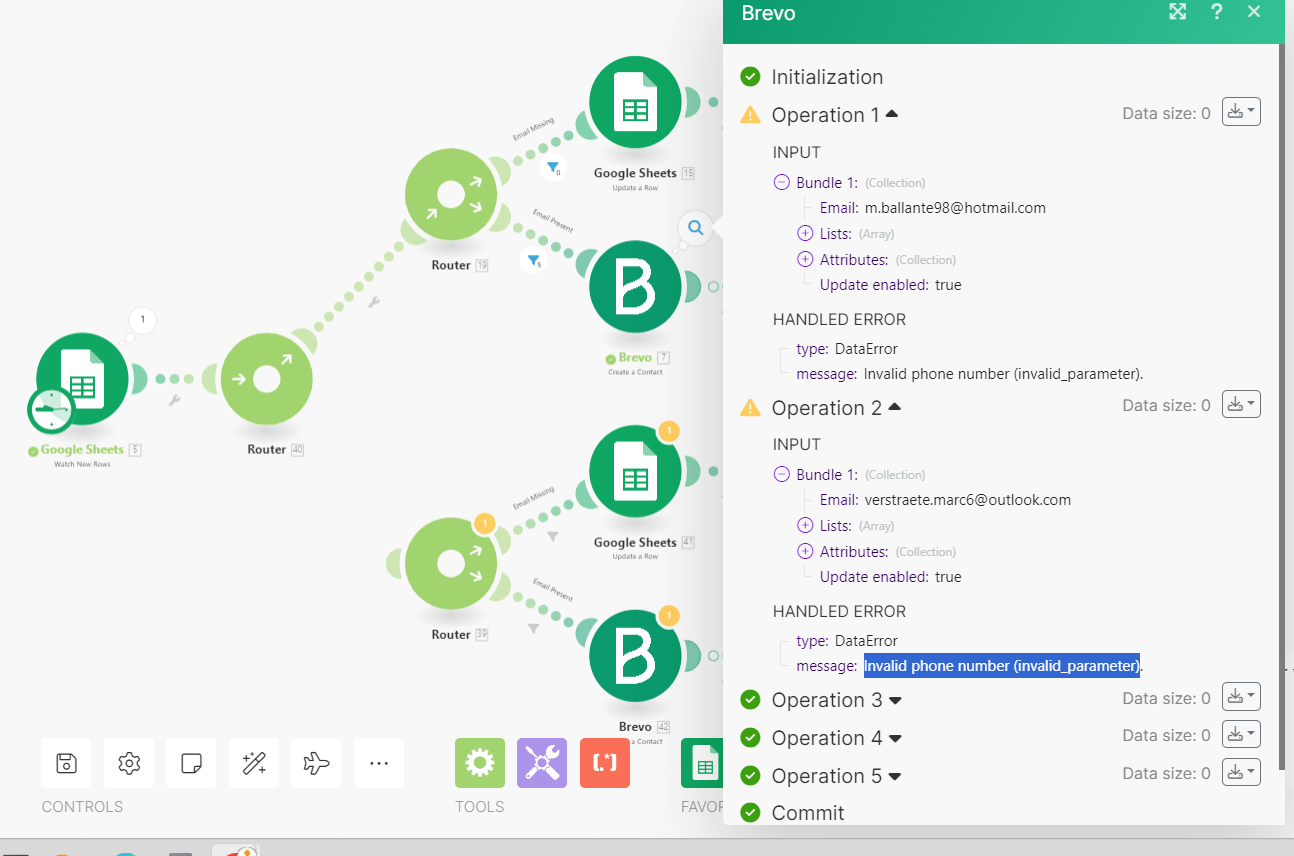The width and height of the screenshot is (1294, 856).
Task: Open download dropdown for Operation 4
Action: [1241, 734]
